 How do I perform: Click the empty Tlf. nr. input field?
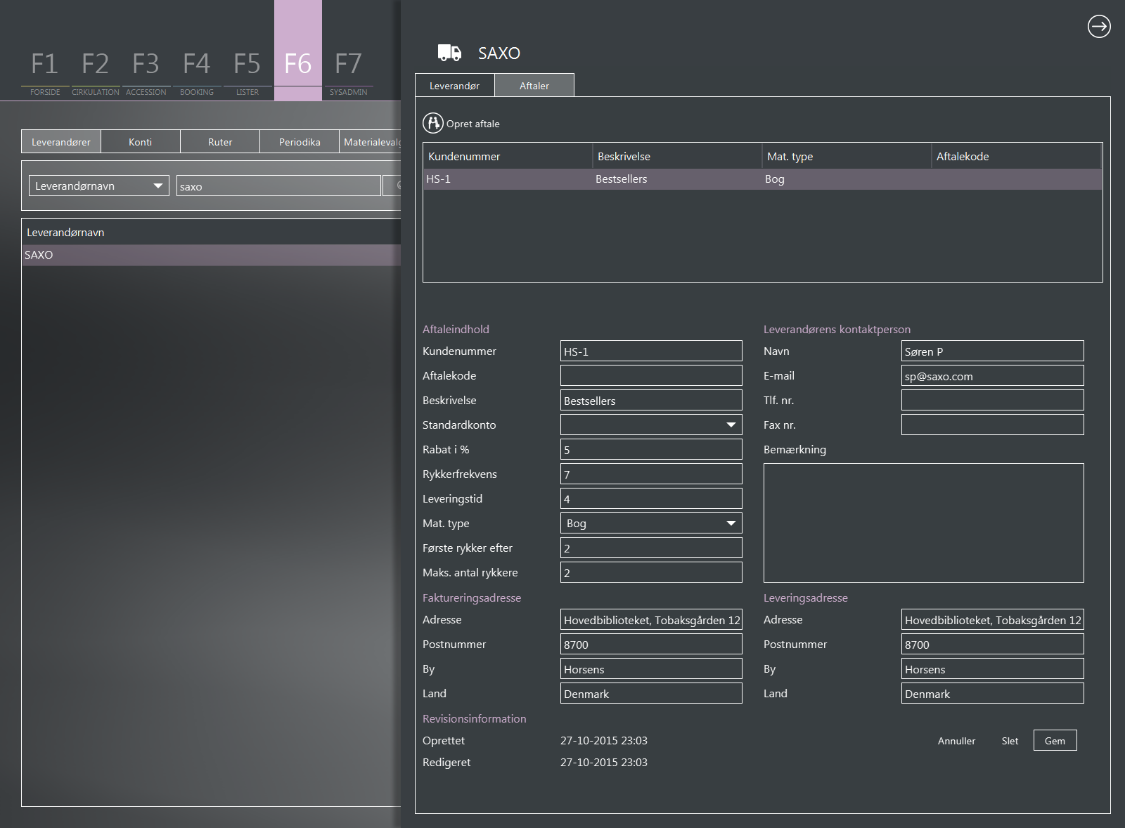coord(992,400)
